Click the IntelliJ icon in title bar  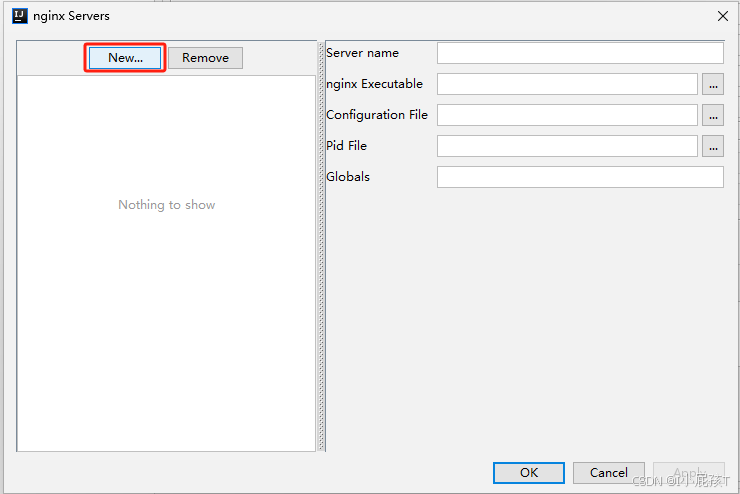click(x=19, y=16)
